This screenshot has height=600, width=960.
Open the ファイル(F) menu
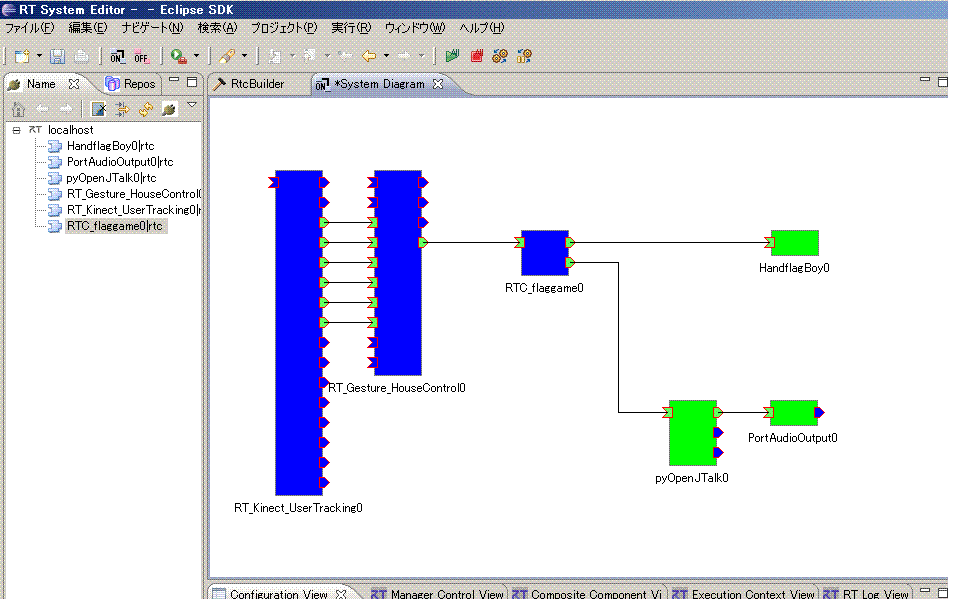(x=29, y=27)
